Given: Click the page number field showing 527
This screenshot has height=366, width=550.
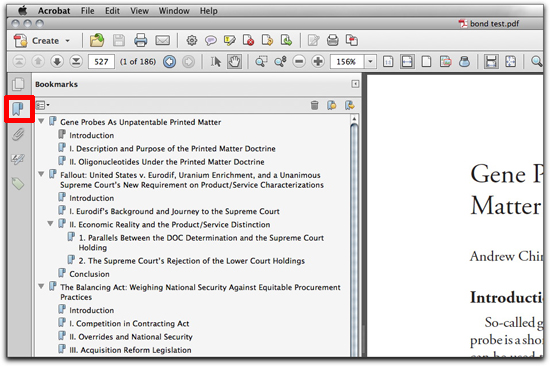Looking at the screenshot, I should 101,62.
